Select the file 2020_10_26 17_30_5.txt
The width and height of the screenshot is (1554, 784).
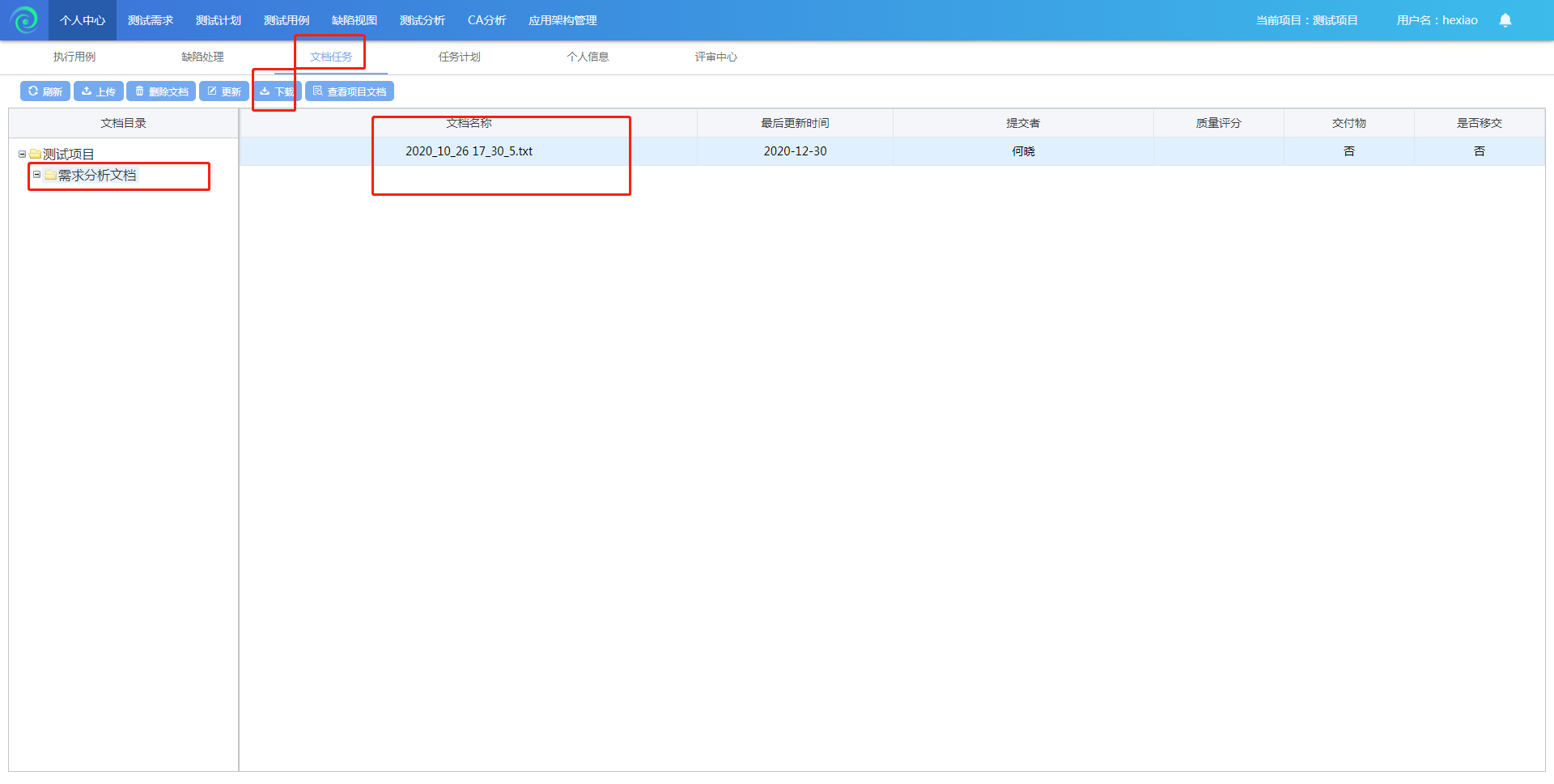tap(469, 151)
